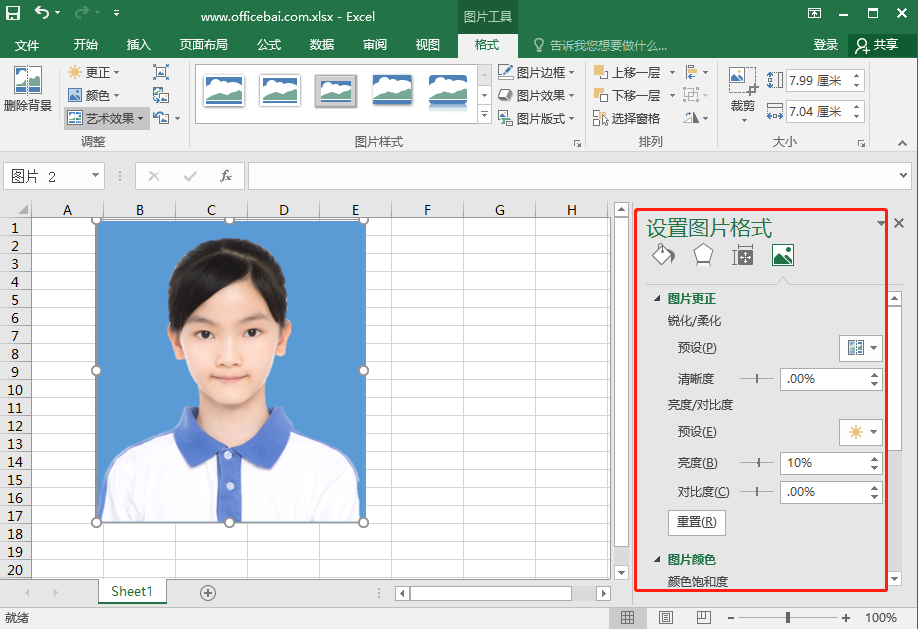Image resolution: width=918 pixels, height=629 pixels.
Task: Click the 共享 (Share) button
Action: (x=877, y=45)
